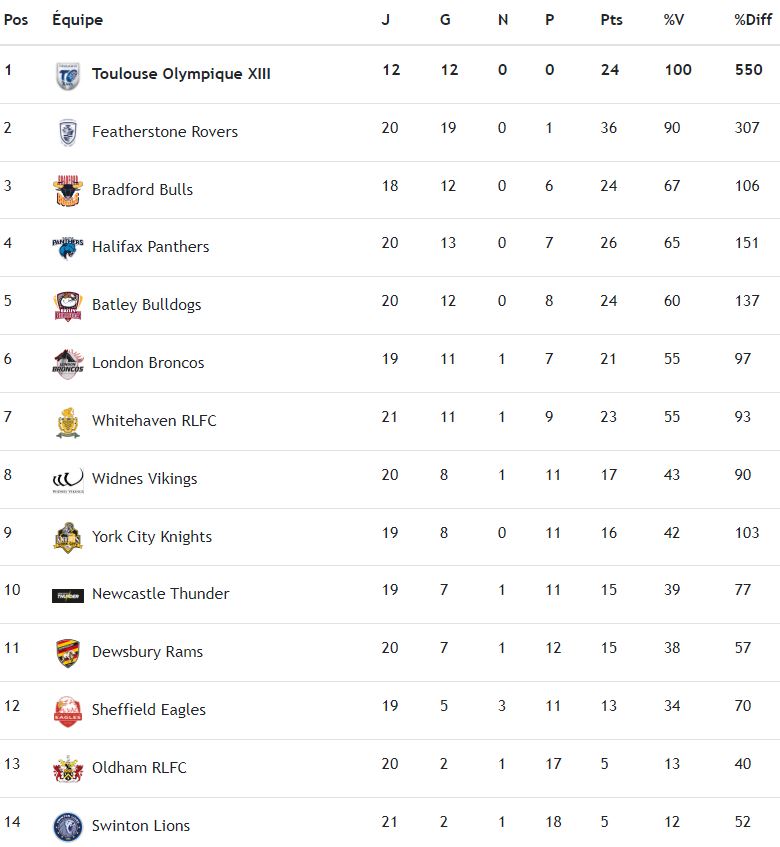Select the Pos column header
The width and height of the screenshot is (780, 847).
[16, 20]
